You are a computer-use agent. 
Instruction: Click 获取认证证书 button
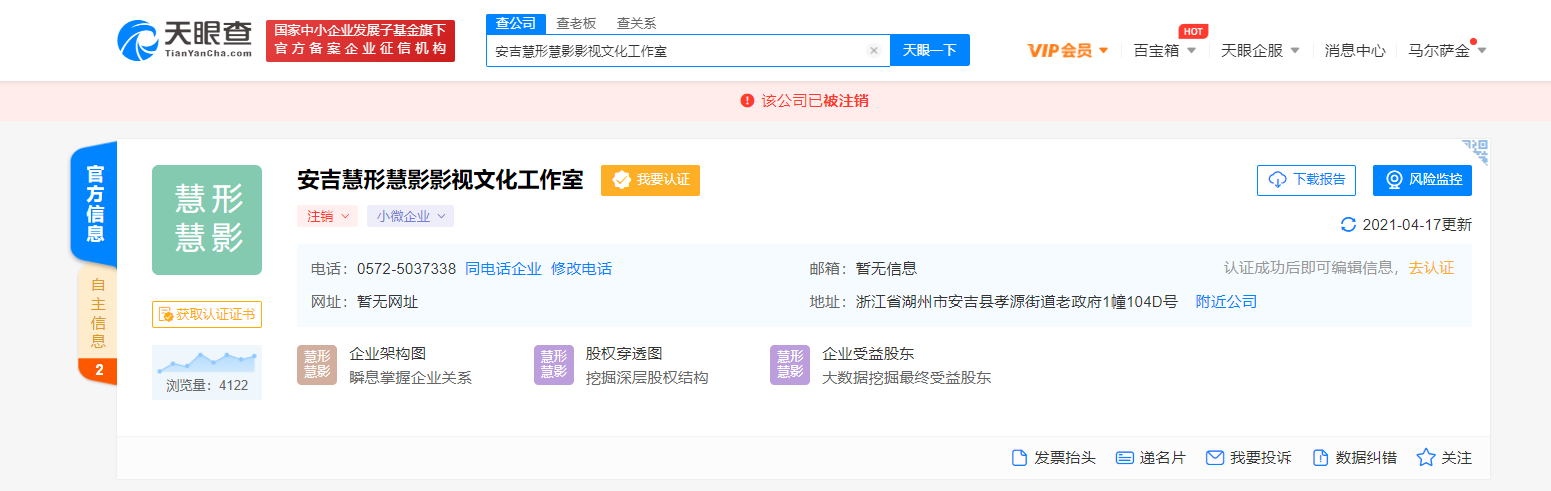[x=207, y=314]
